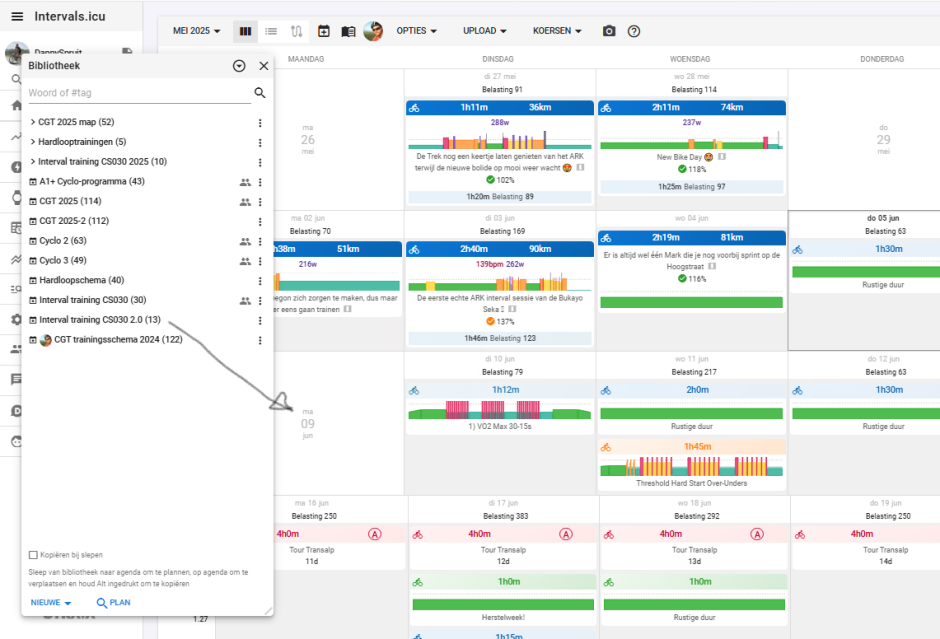Open the UPLOAD menu
940x639 pixels.
tap(485, 31)
